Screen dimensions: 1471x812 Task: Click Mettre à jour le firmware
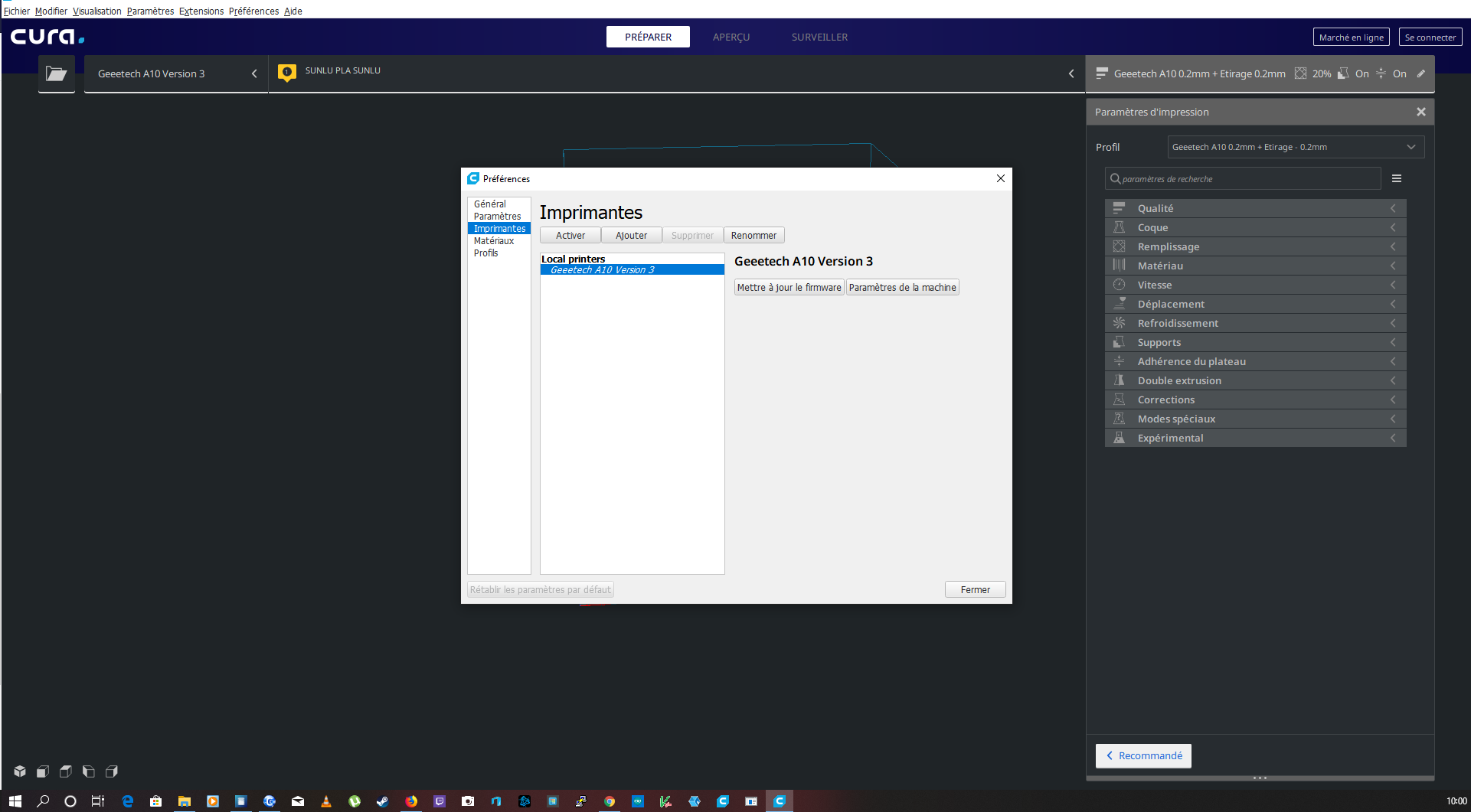(789, 287)
